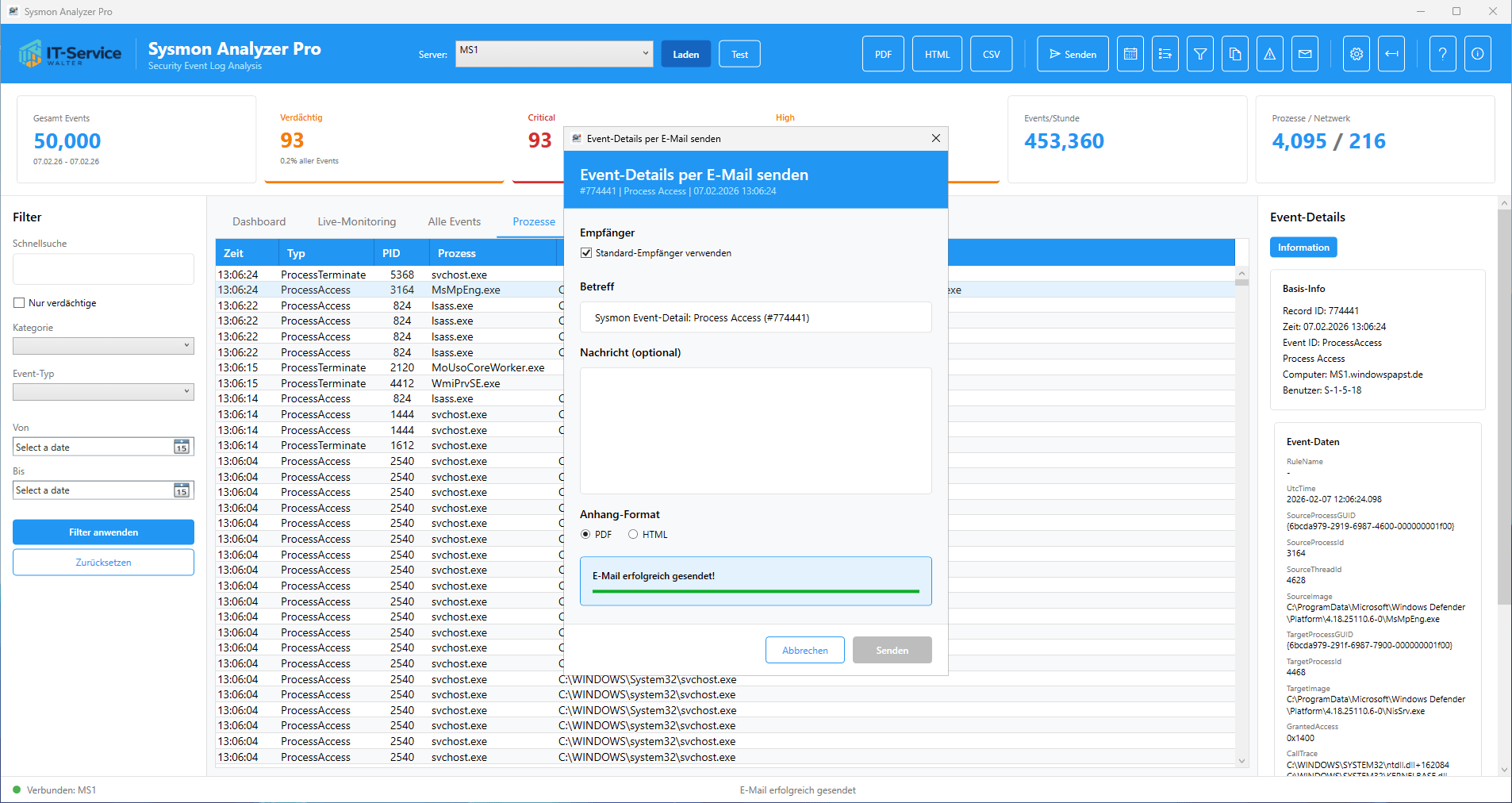Click the funnel filter icon in the toolbar
The image size is (1512, 803).
click(x=1199, y=54)
